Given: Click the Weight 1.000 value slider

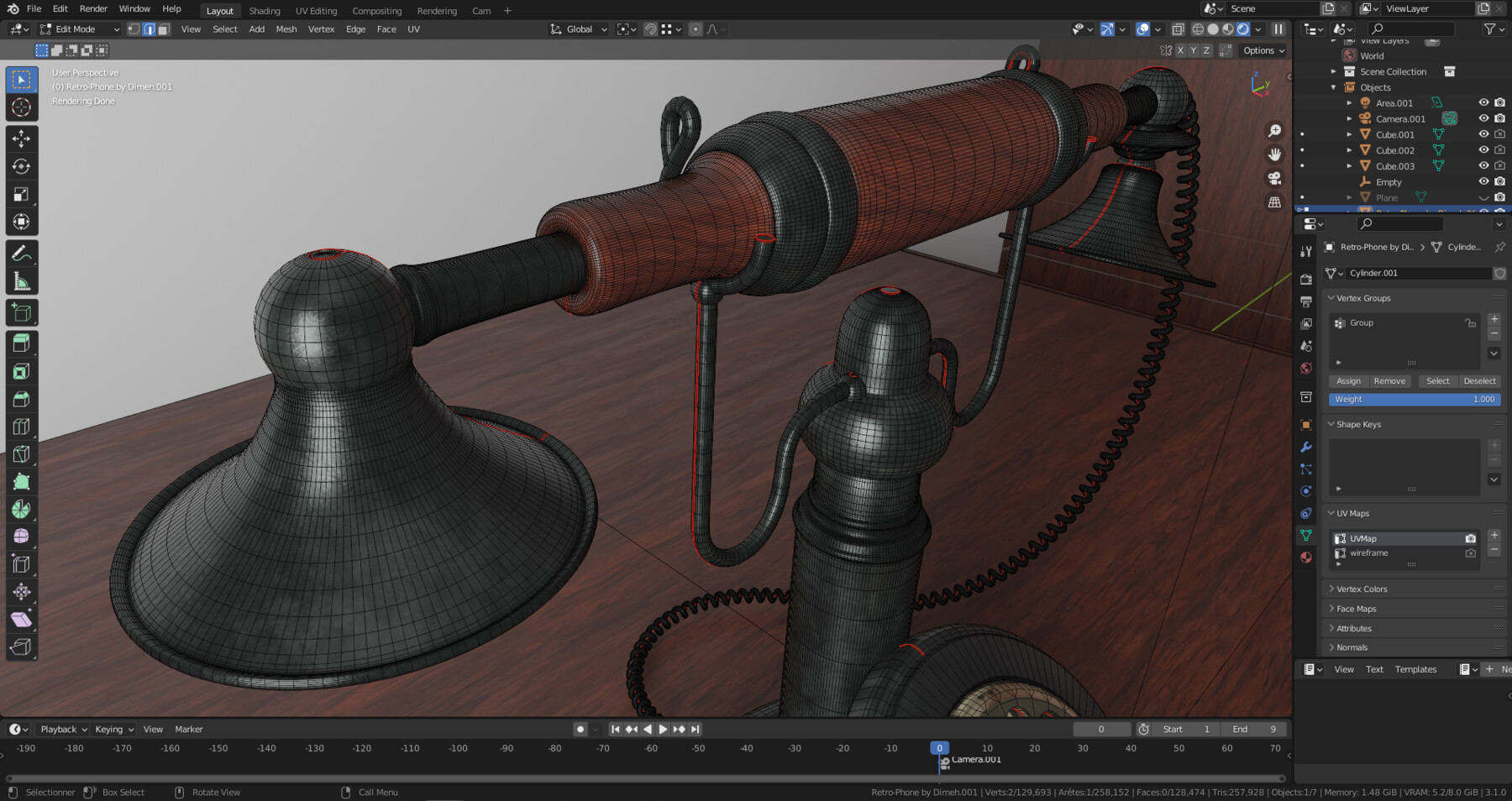Looking at the screenshot, I should coord(1415,399).
